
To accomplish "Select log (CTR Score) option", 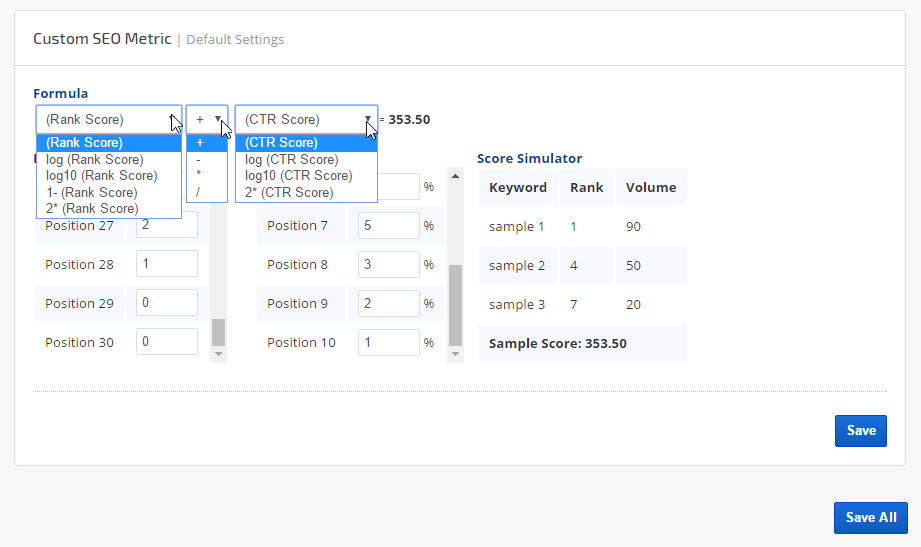I will (x=292, y=160).
